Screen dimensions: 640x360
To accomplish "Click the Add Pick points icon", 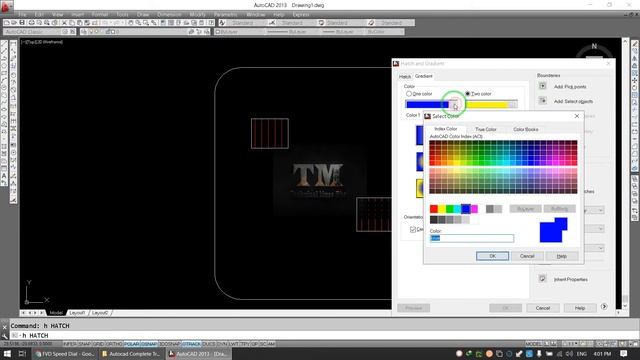I will tap(542, 86).
